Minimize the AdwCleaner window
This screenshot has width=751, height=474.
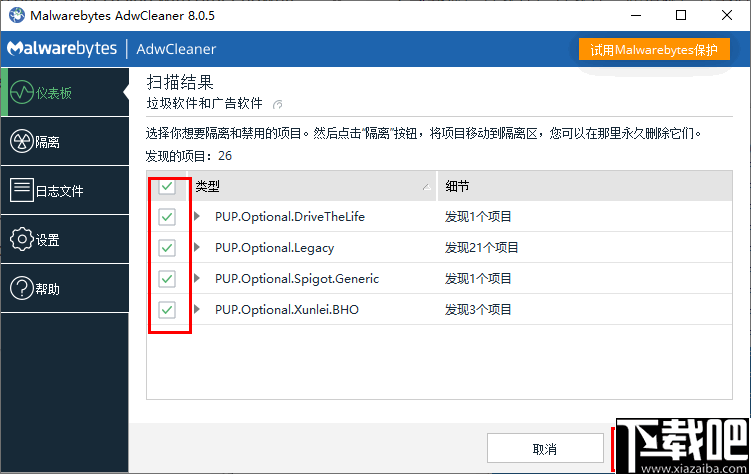636,15
